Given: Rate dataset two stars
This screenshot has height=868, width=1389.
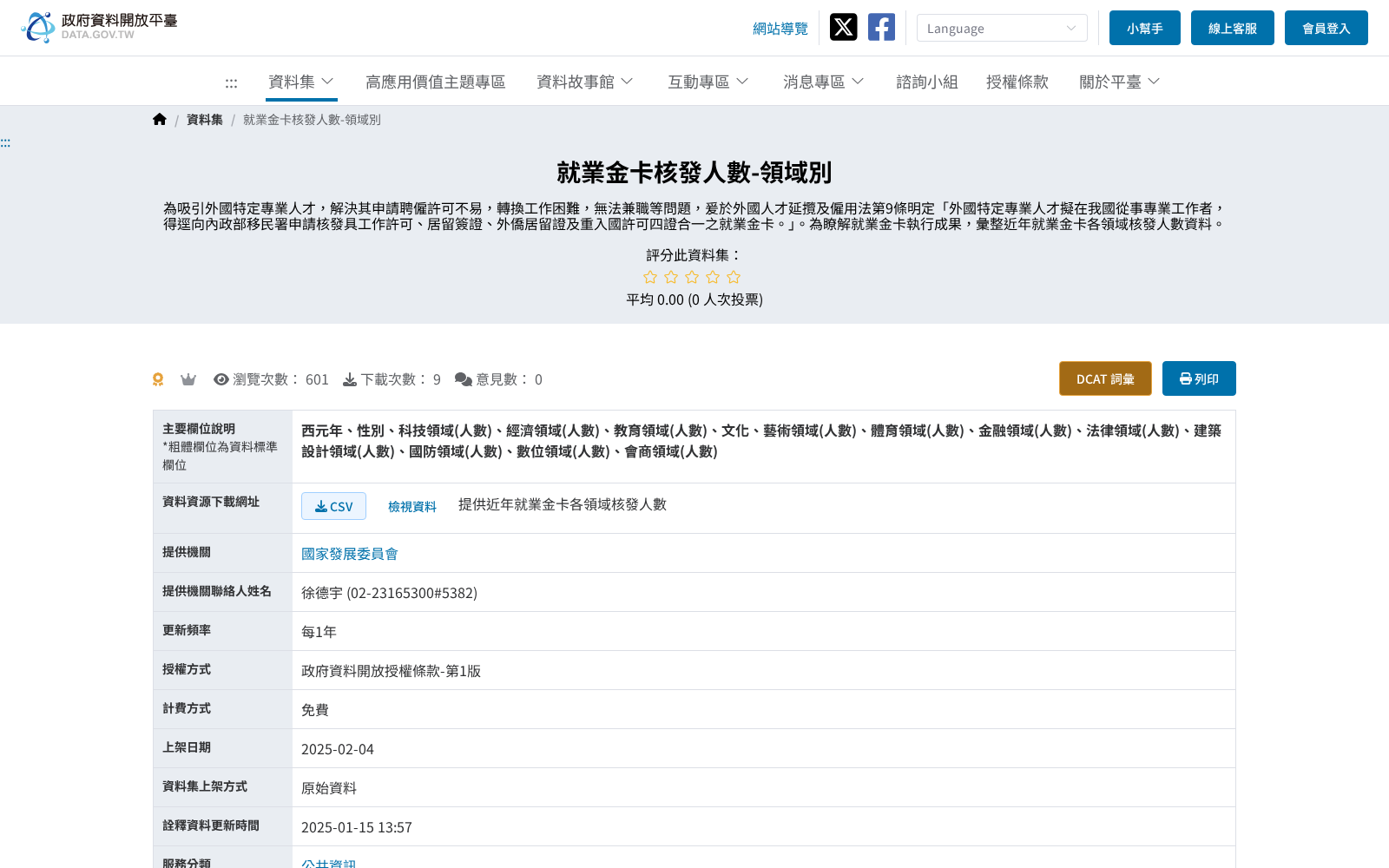Looking at the screenshot, I should click(671, 277).
